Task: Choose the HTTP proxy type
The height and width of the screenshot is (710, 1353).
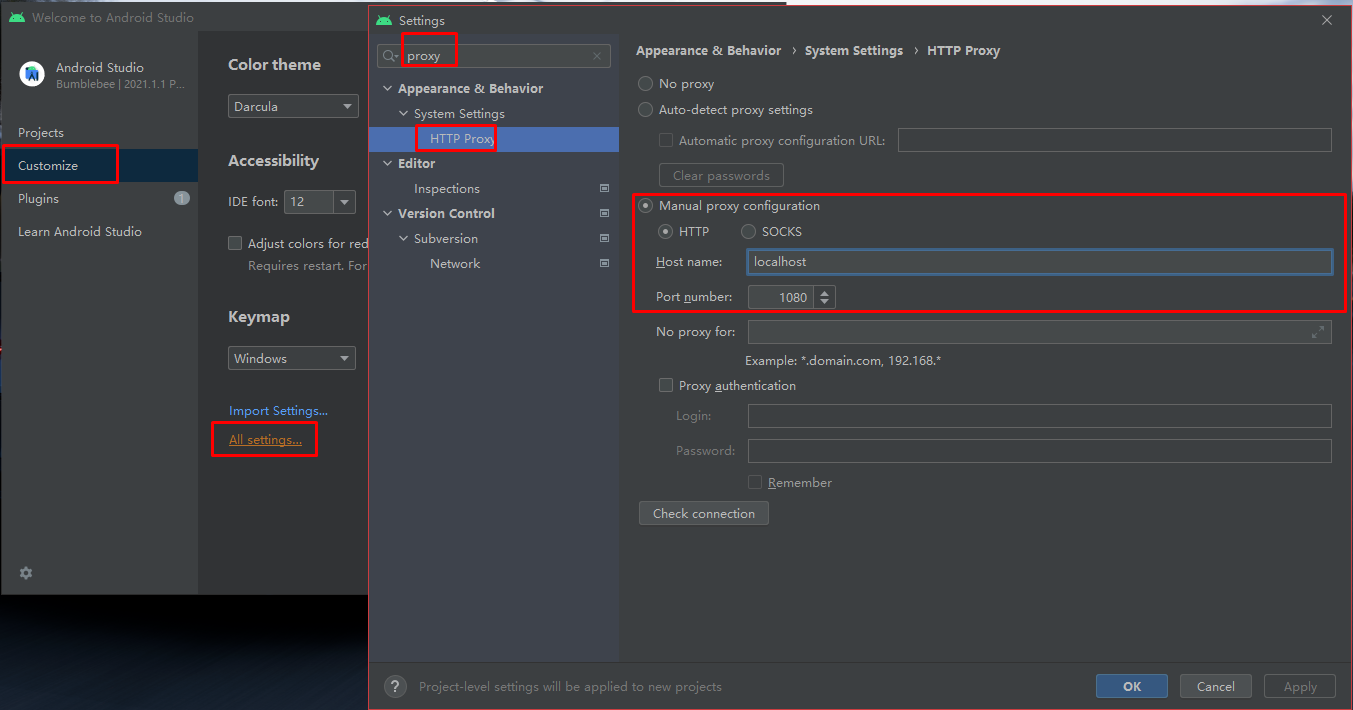Action: click(x=665, y=232)
